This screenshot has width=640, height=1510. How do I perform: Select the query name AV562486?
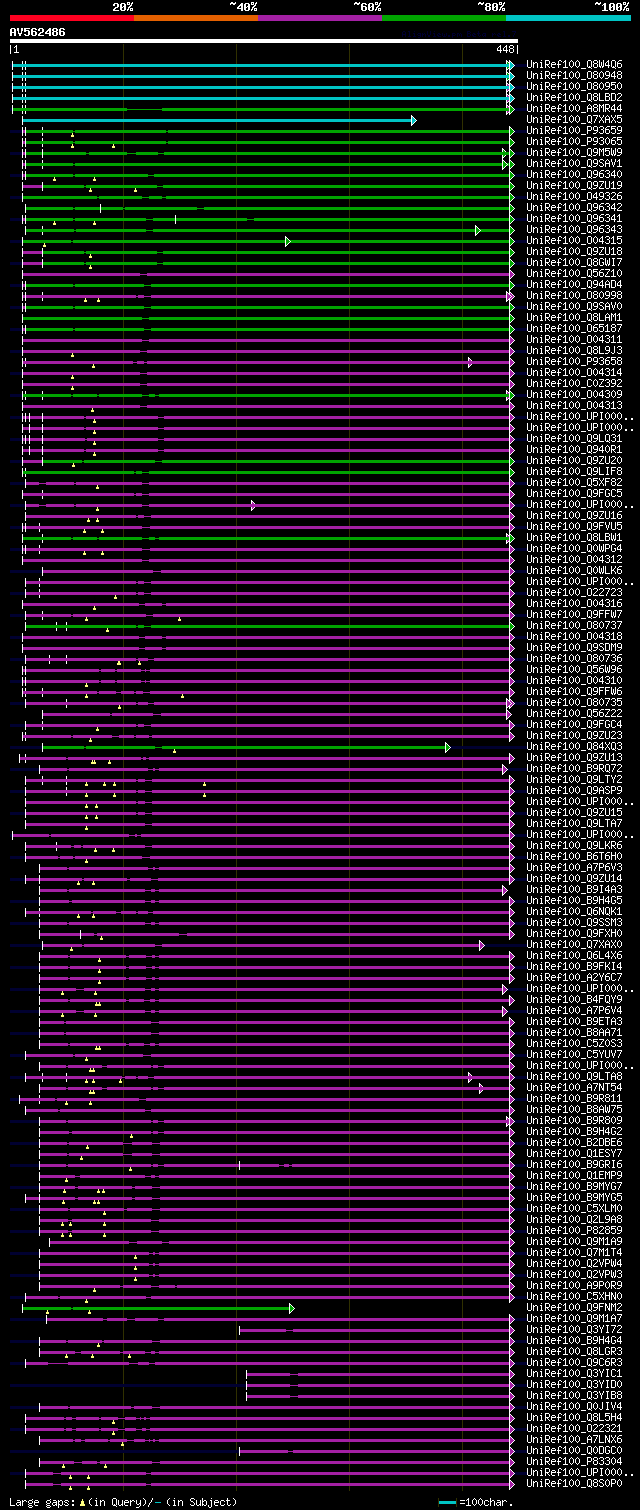(38, 32)
